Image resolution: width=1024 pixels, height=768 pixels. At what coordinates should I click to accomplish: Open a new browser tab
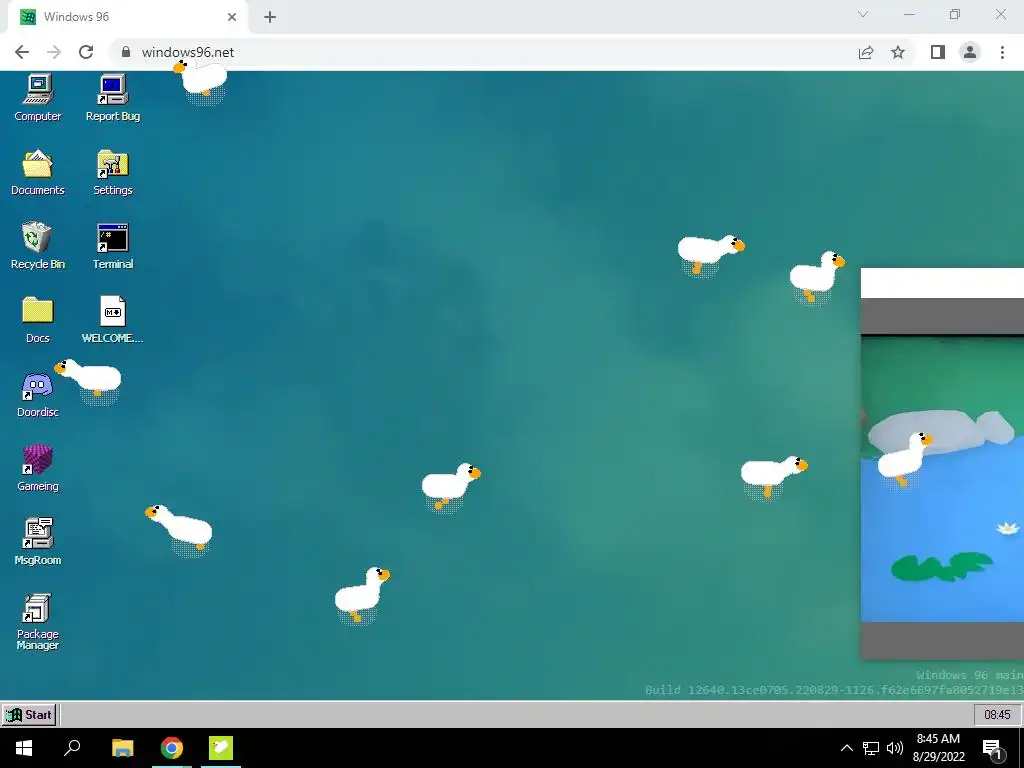pyautogui.click(x=270, y=17)
